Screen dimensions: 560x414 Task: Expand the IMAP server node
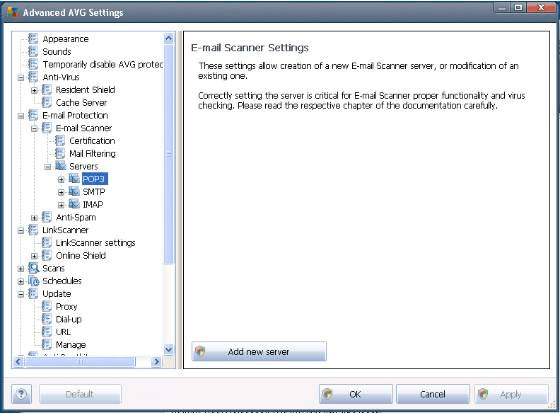(x=61, y=205)
